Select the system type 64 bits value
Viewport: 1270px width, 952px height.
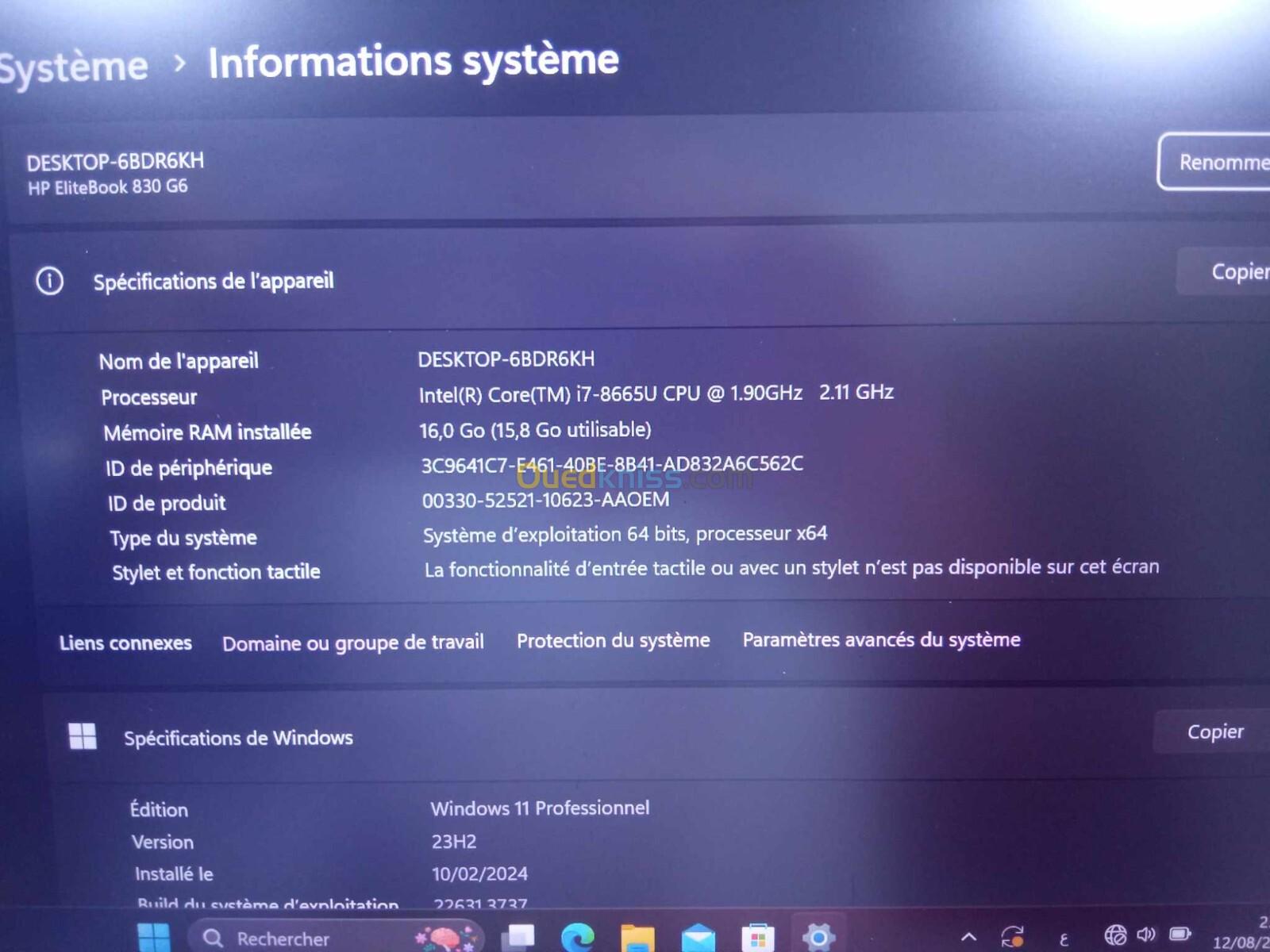[625, 534]
